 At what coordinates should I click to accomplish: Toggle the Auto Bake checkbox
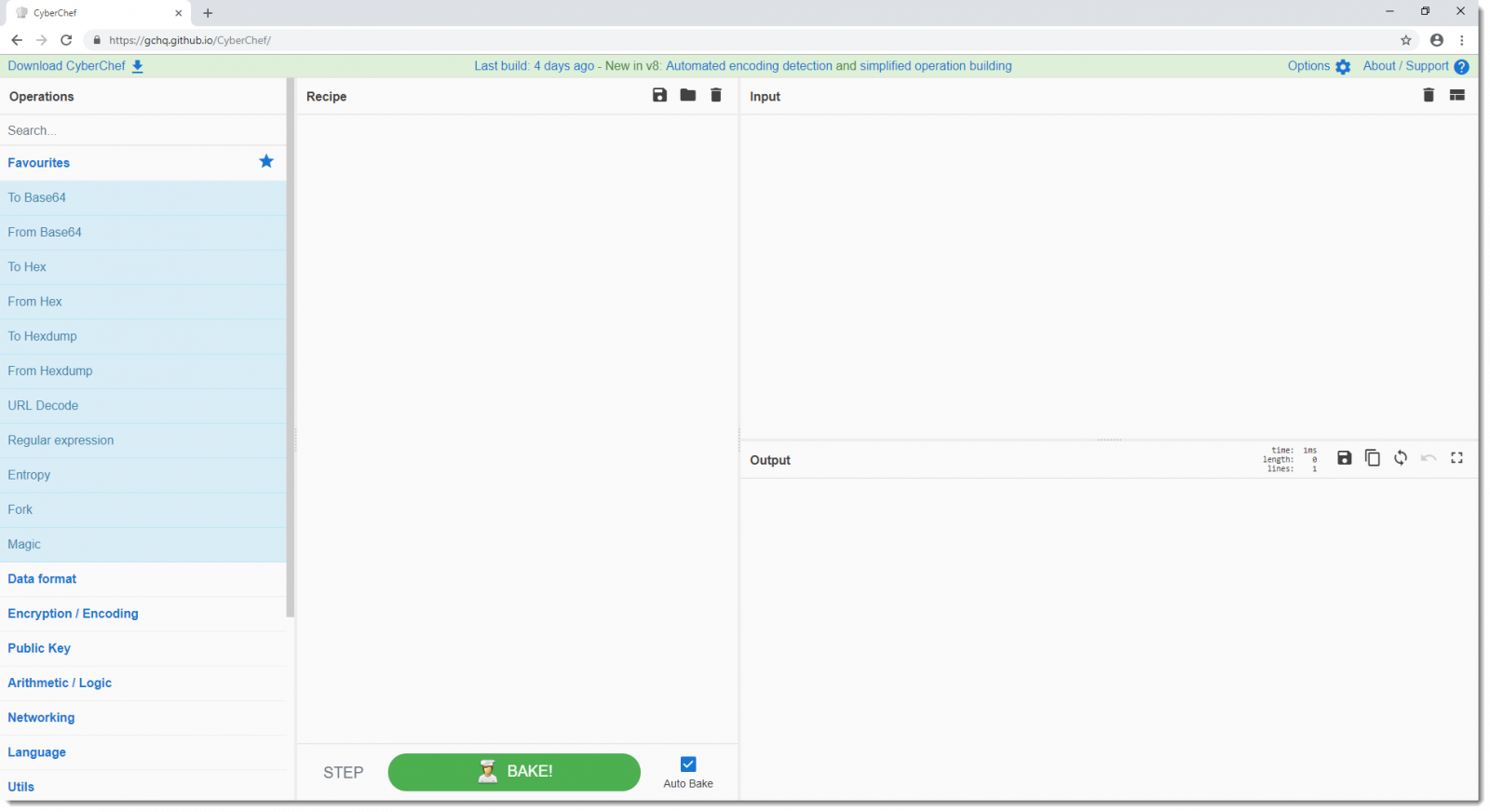click(688, 765)
